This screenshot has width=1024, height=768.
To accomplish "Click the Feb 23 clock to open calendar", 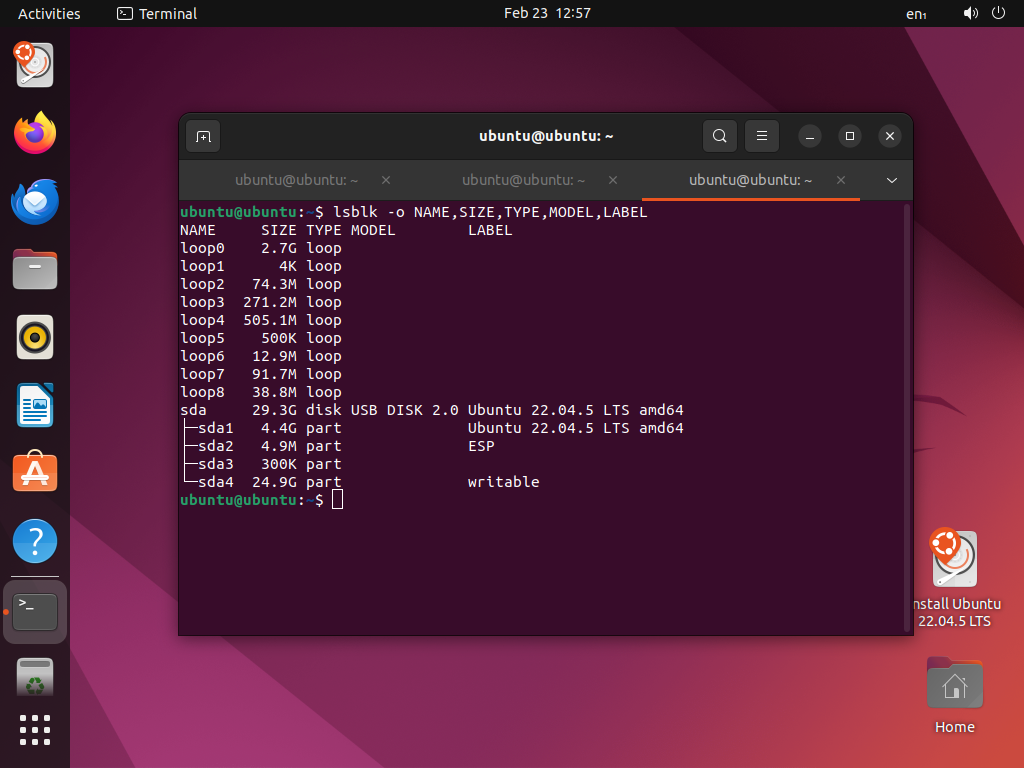I will [547, 13].
